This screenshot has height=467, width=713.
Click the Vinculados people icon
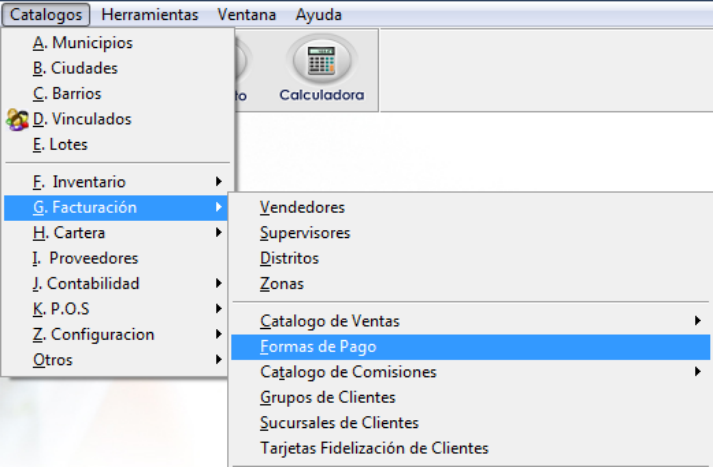[17, 120]
